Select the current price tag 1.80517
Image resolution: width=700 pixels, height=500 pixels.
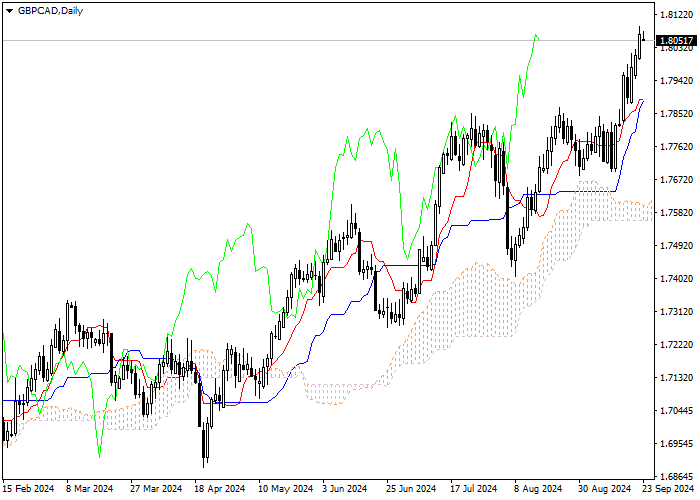click(676, 41)
